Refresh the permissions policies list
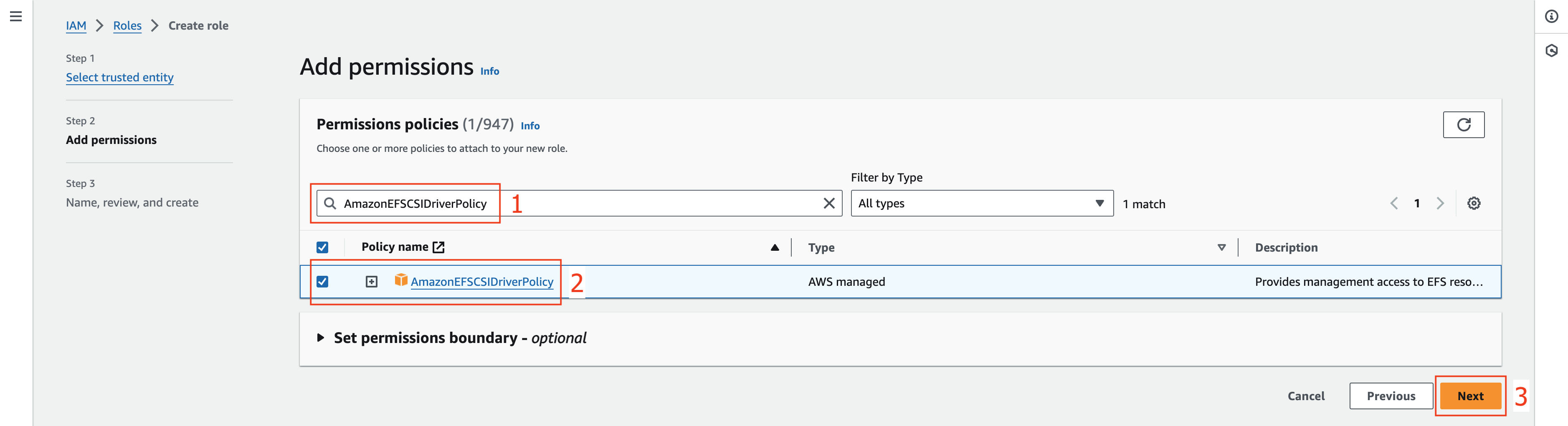Screen dimensions: 1568x426 click(x=1463, y=125)
